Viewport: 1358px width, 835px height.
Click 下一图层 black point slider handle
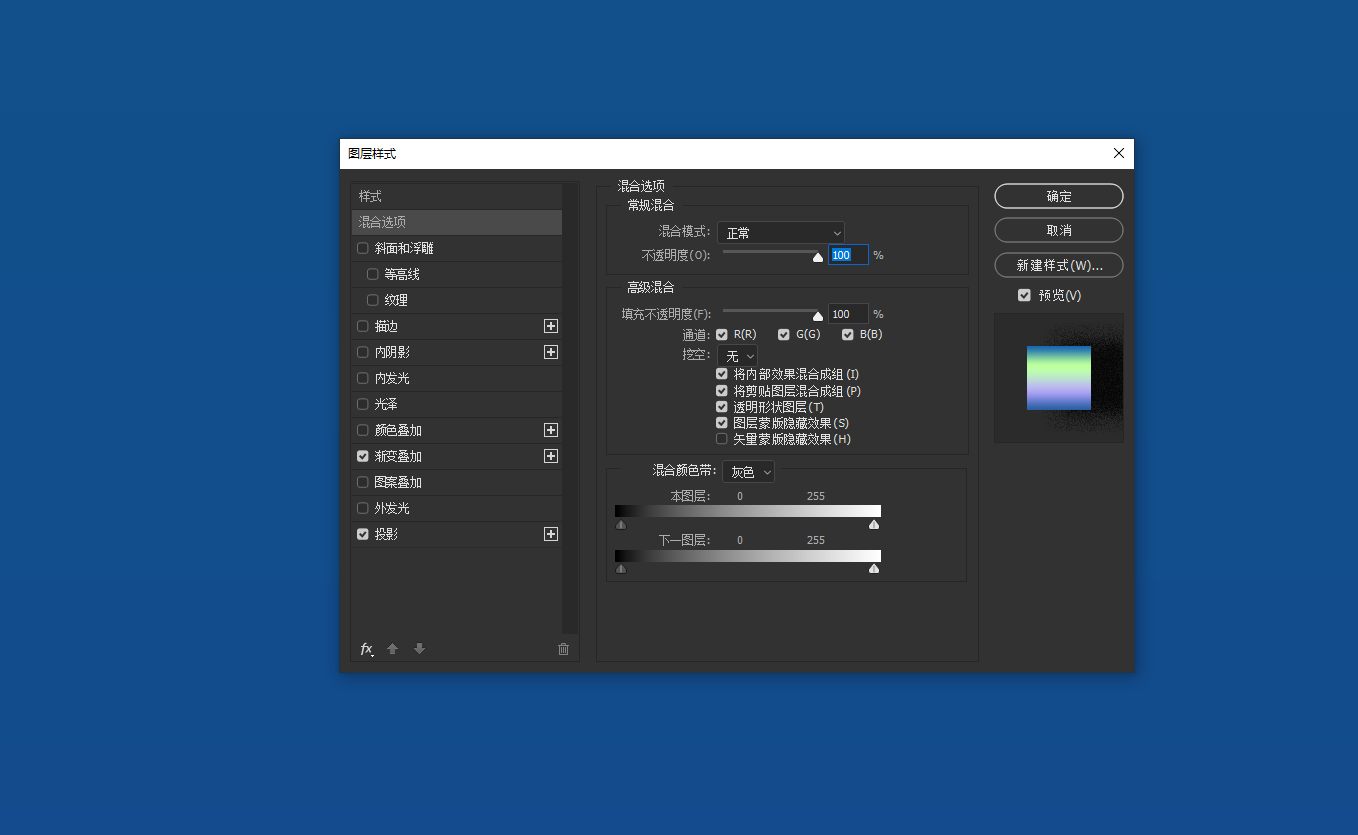tap(621, 568)
